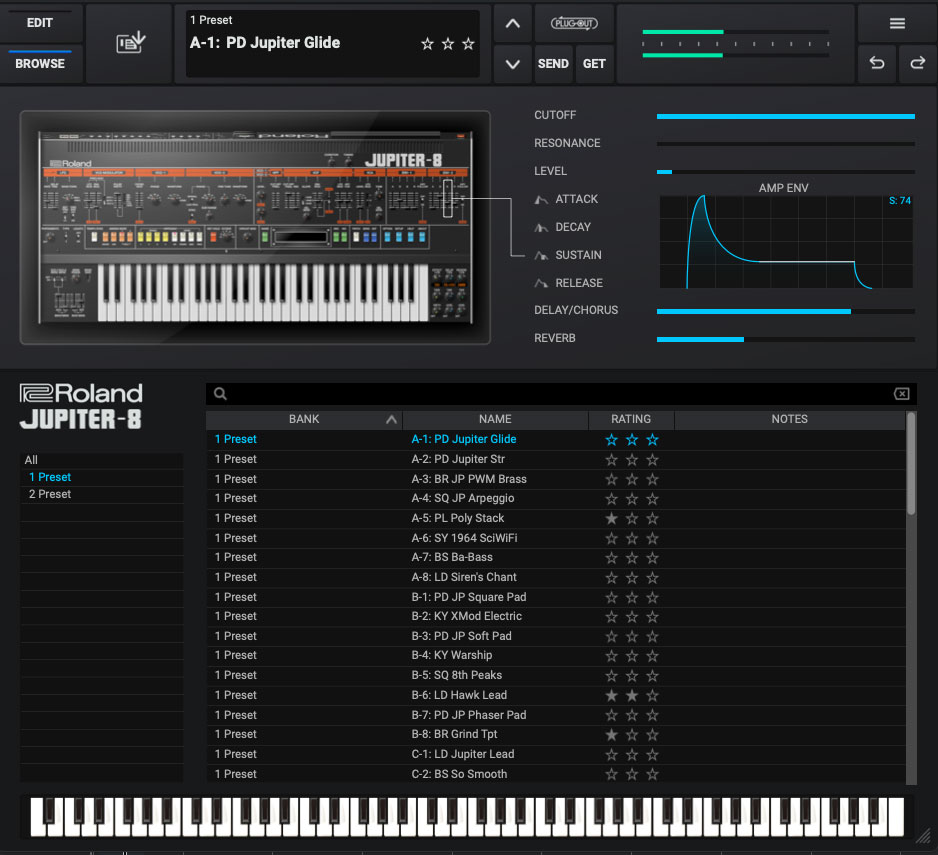Switch to the EDIT tab
This screenshot has width=938, height=855.
(x=40, y=23)
